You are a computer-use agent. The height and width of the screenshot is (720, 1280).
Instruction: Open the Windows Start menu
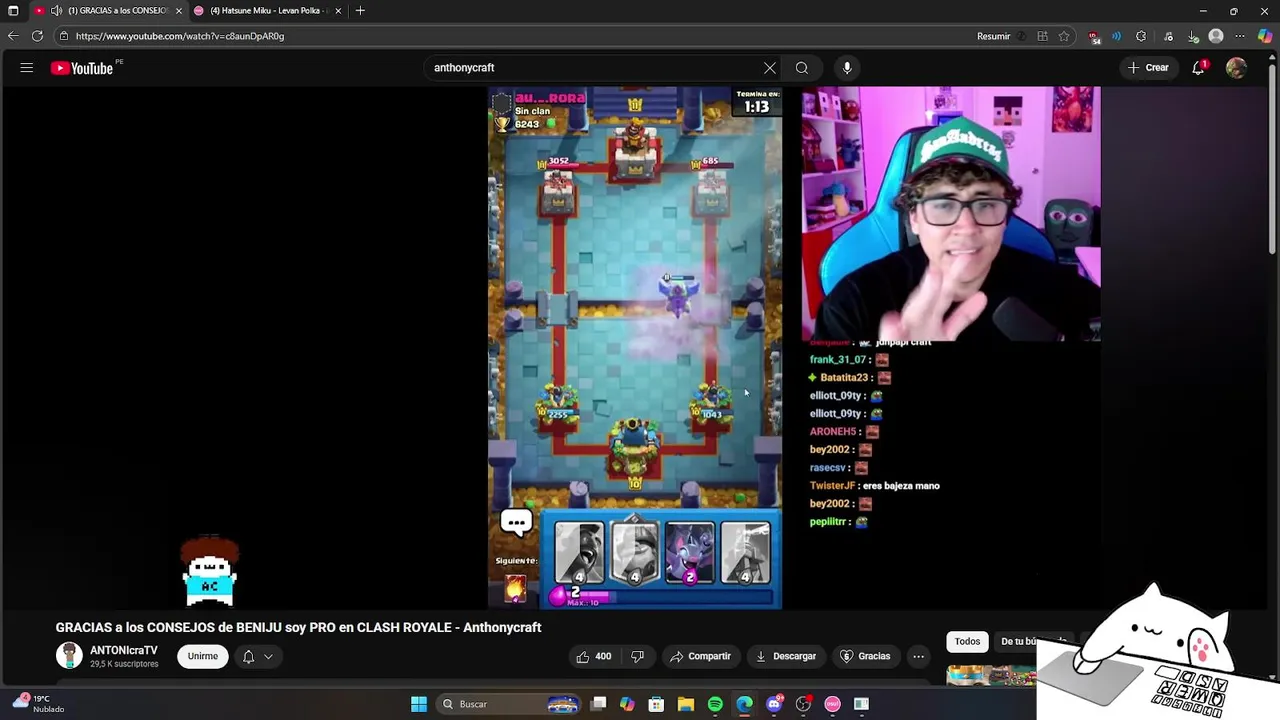(x=419, y=704)
